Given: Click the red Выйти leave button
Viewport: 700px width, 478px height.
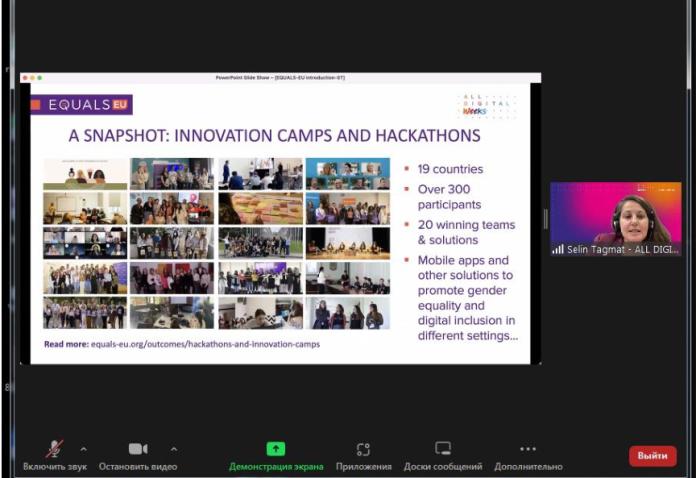Looking at the screenshot, I should point(652,456).
